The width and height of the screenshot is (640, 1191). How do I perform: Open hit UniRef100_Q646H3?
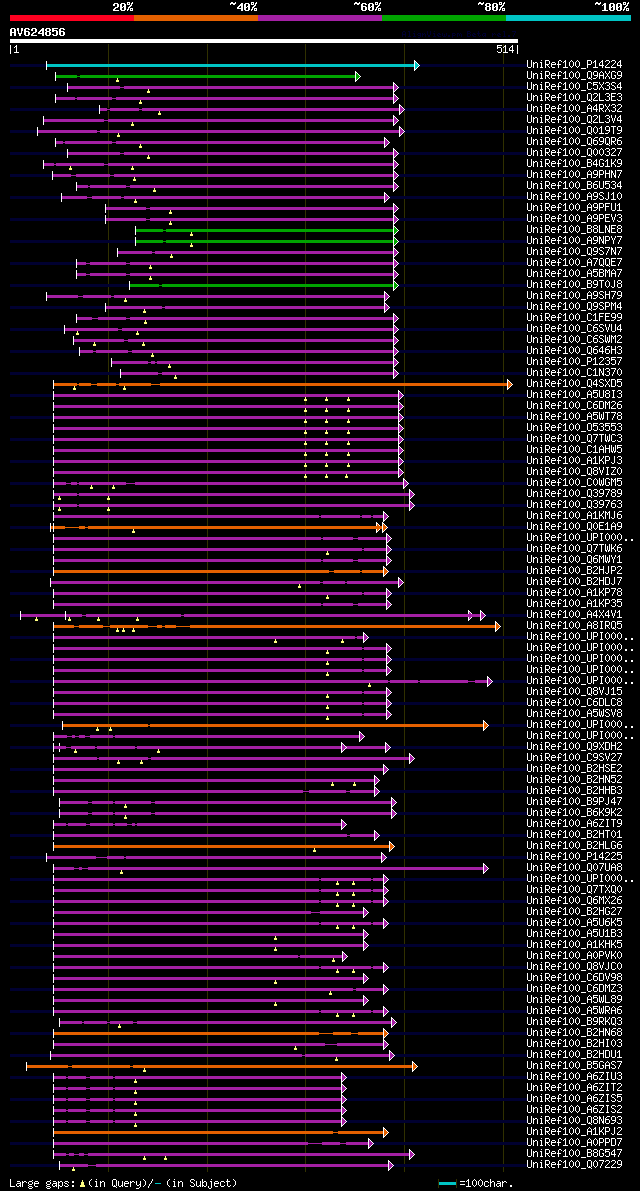pos(574,351)
